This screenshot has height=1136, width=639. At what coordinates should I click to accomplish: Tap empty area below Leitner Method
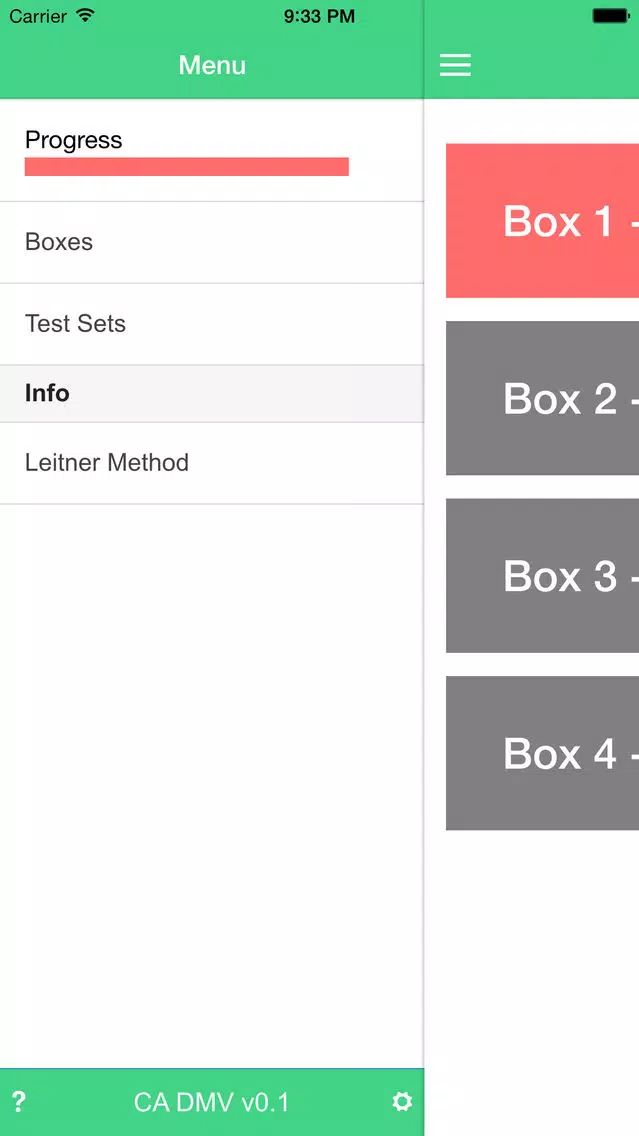212,786
